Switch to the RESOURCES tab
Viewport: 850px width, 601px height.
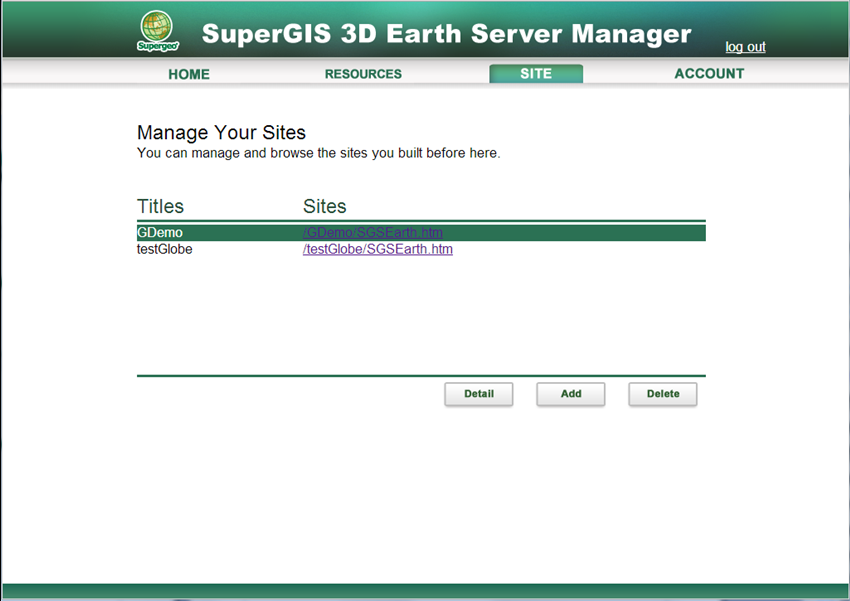click(363, 74)
